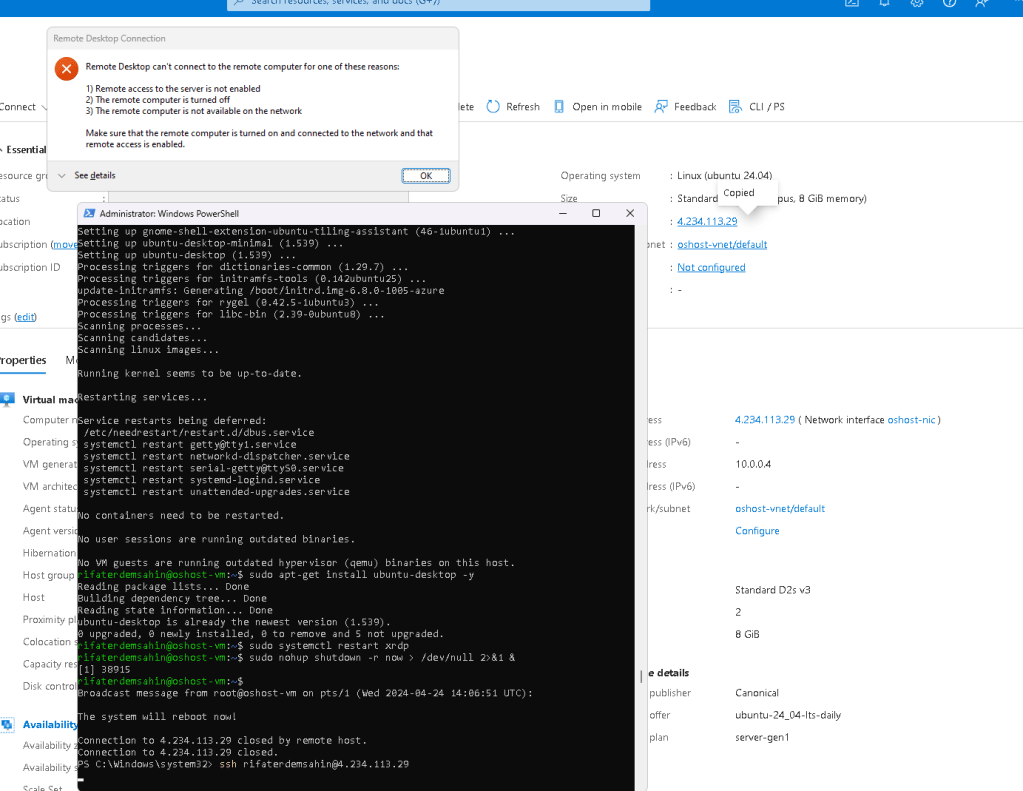
Task: Expand See details in Remote Desktop dialog
Action: click(87, 176)
